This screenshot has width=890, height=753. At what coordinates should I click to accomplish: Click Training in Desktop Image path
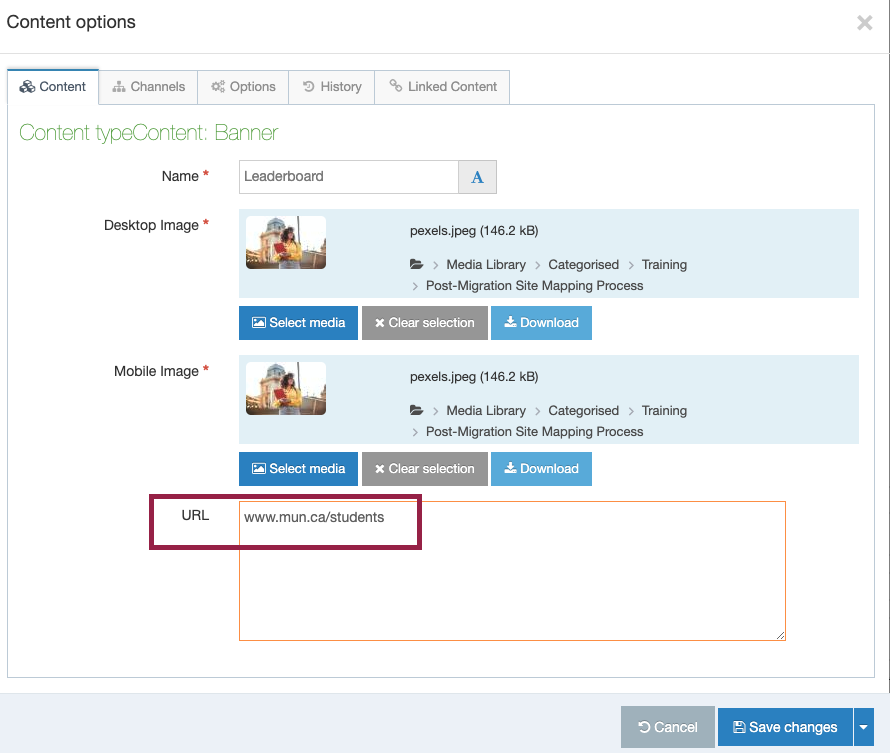coord(664,264)
